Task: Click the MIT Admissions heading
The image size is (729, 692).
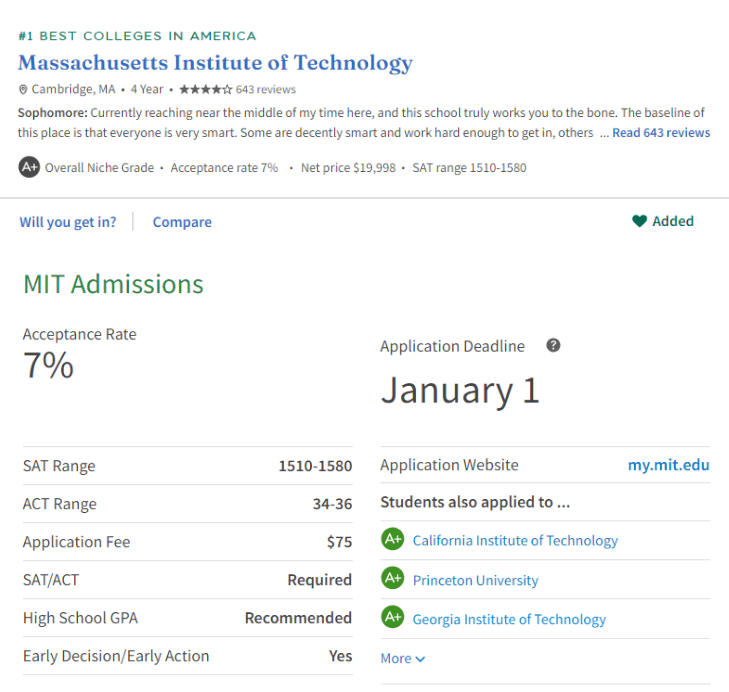Action: (113, 284)
